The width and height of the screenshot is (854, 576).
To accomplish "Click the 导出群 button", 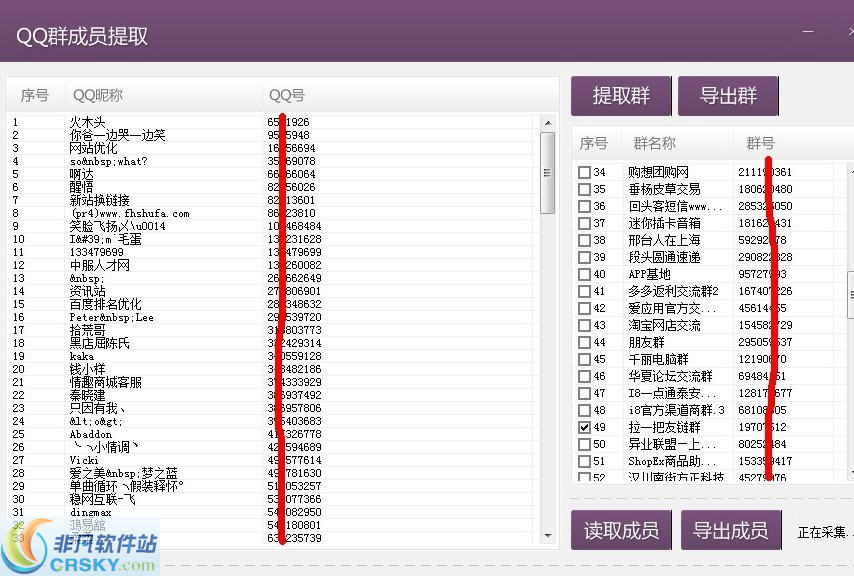I will tap(728, 96).
